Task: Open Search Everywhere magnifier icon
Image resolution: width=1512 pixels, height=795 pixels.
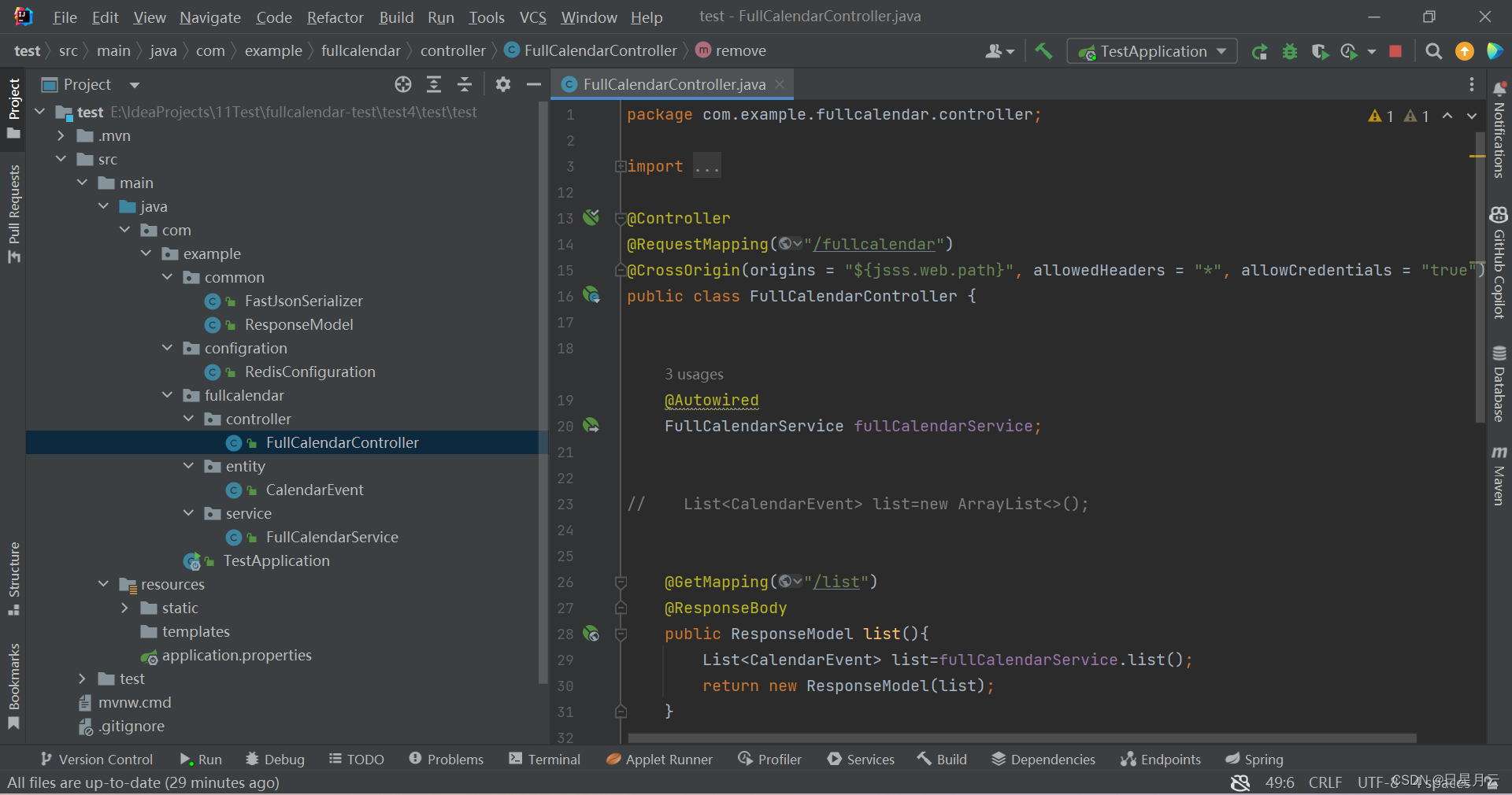Action: click(1434, 51)
